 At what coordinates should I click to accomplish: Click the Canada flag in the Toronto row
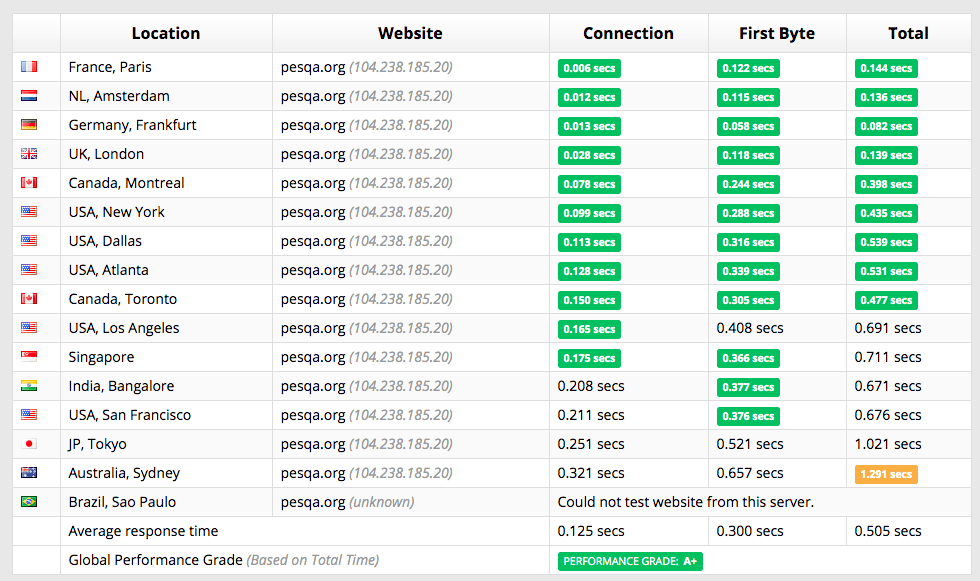pyautogui.click(x=29, y=299)
